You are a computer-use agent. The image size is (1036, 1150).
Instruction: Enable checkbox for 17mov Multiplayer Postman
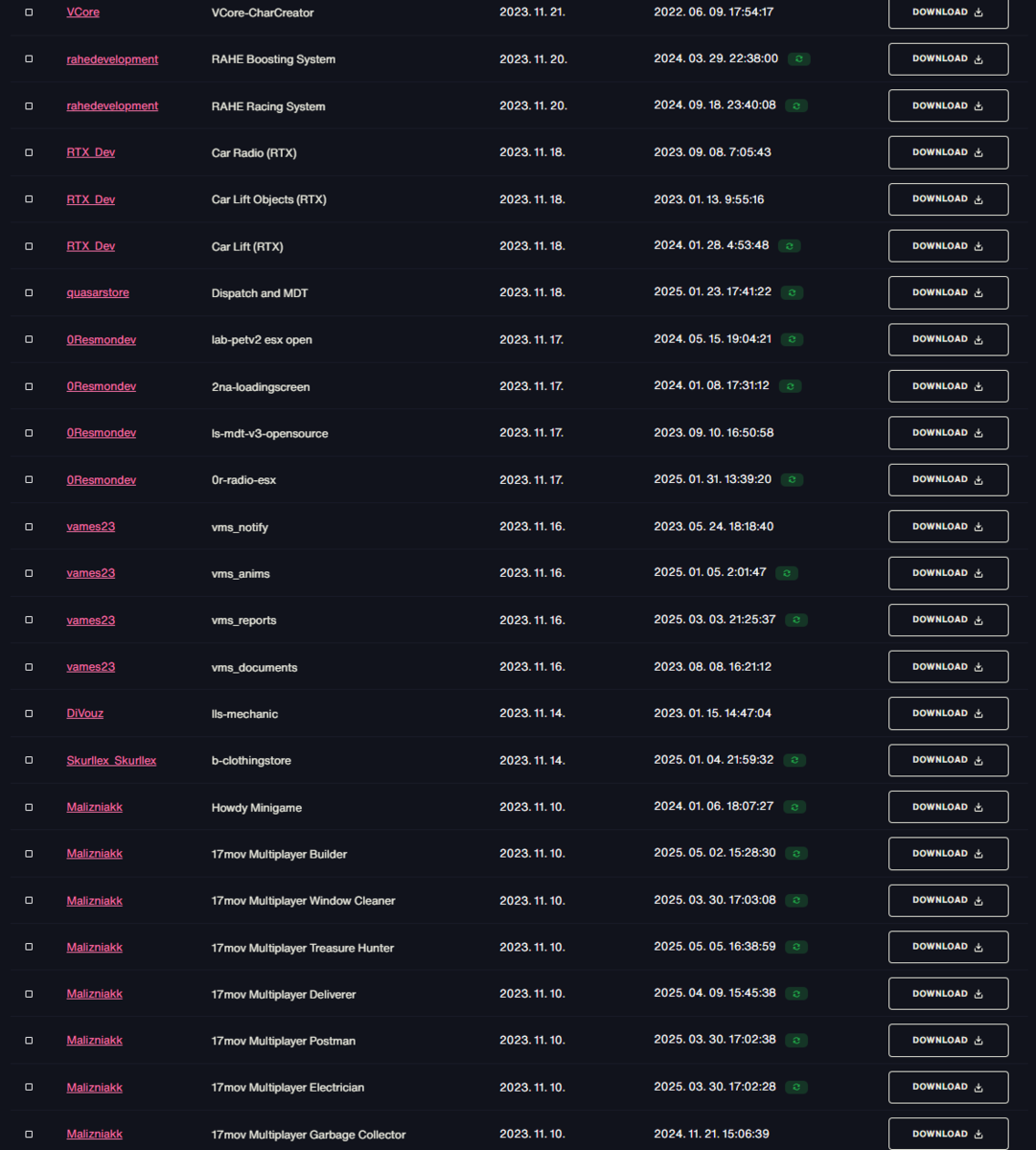click(x=29, y=1040)
